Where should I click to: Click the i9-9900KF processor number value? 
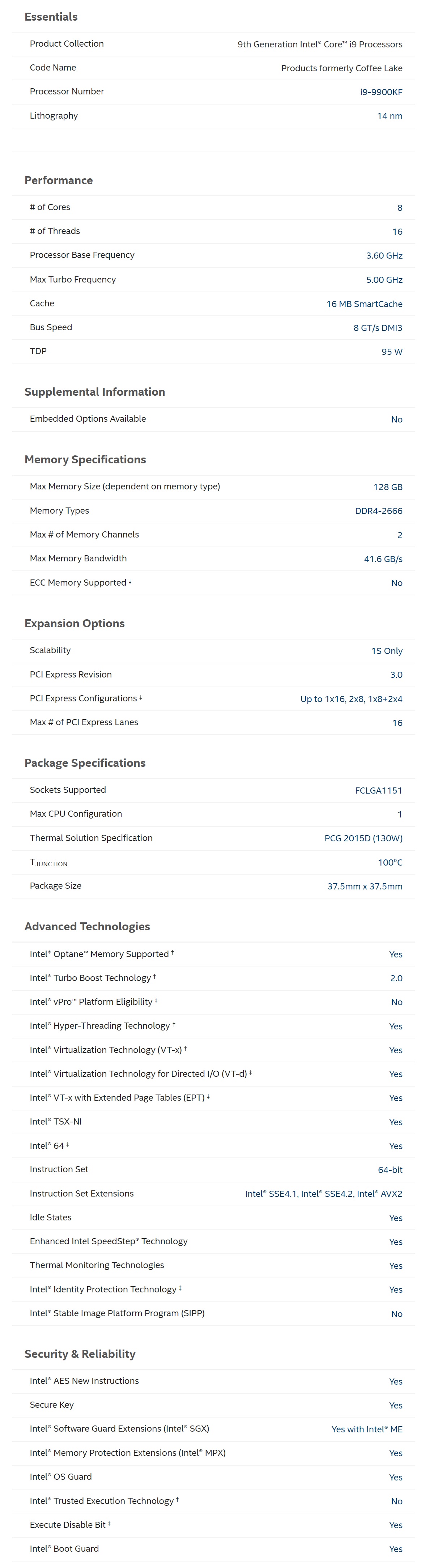(x=381, y=92)
